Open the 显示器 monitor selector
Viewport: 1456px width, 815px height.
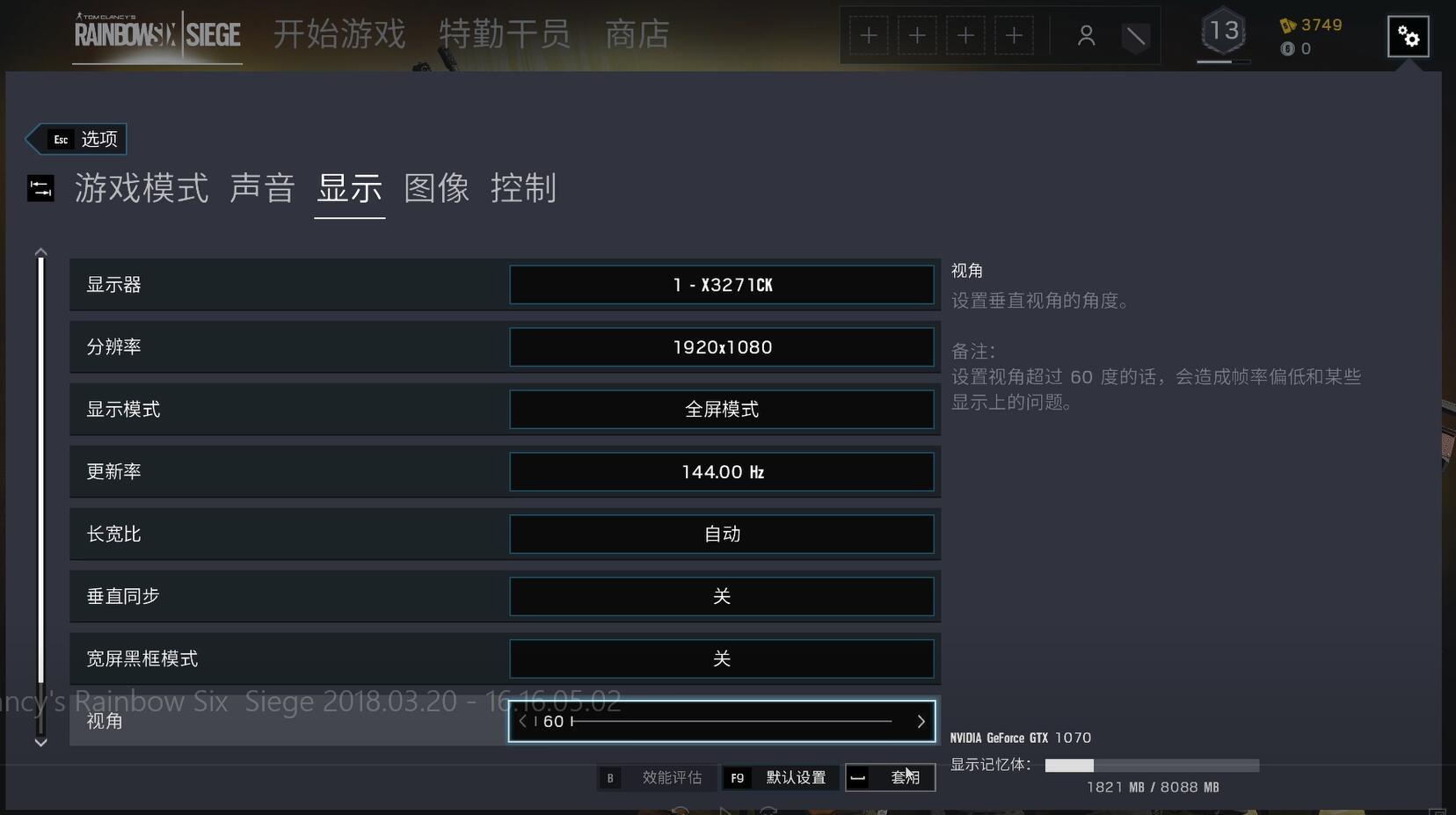pos(721,284)
